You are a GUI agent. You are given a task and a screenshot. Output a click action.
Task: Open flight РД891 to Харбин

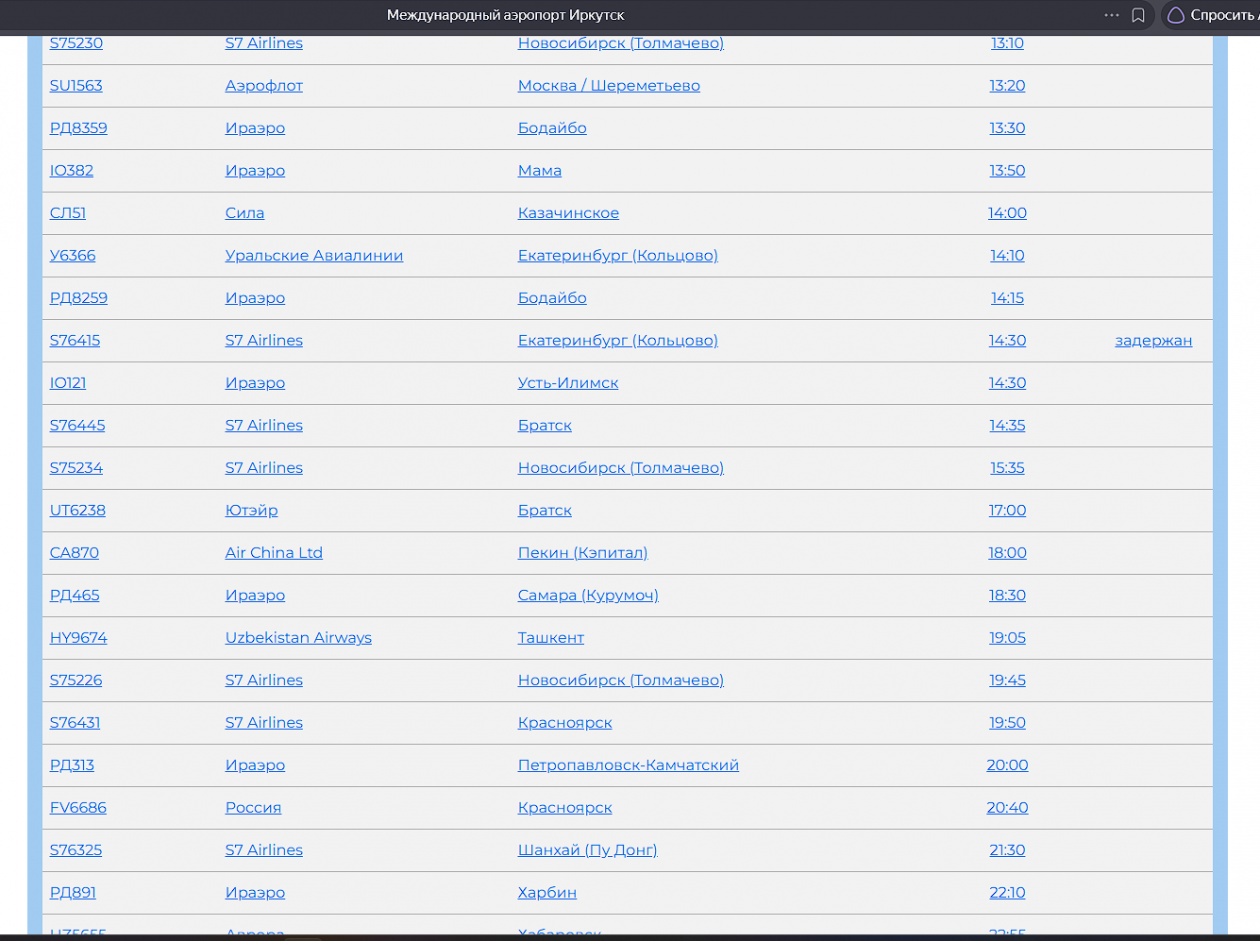click(x=73, y=893)
